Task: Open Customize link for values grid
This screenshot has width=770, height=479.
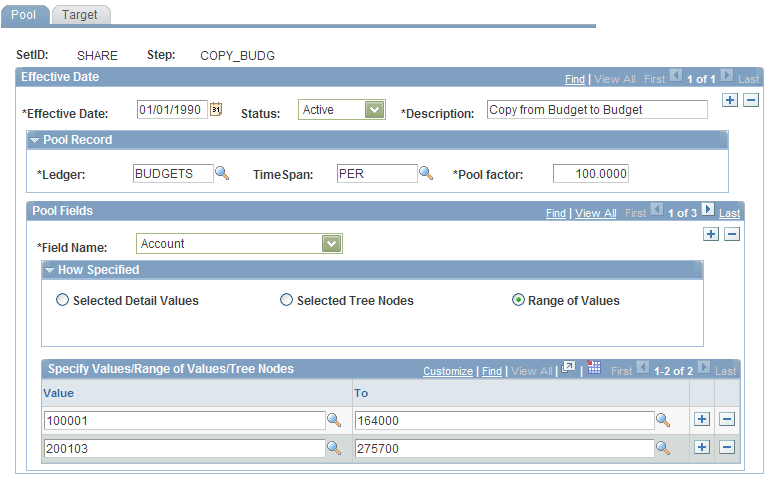Action: (x=448, y=371)
